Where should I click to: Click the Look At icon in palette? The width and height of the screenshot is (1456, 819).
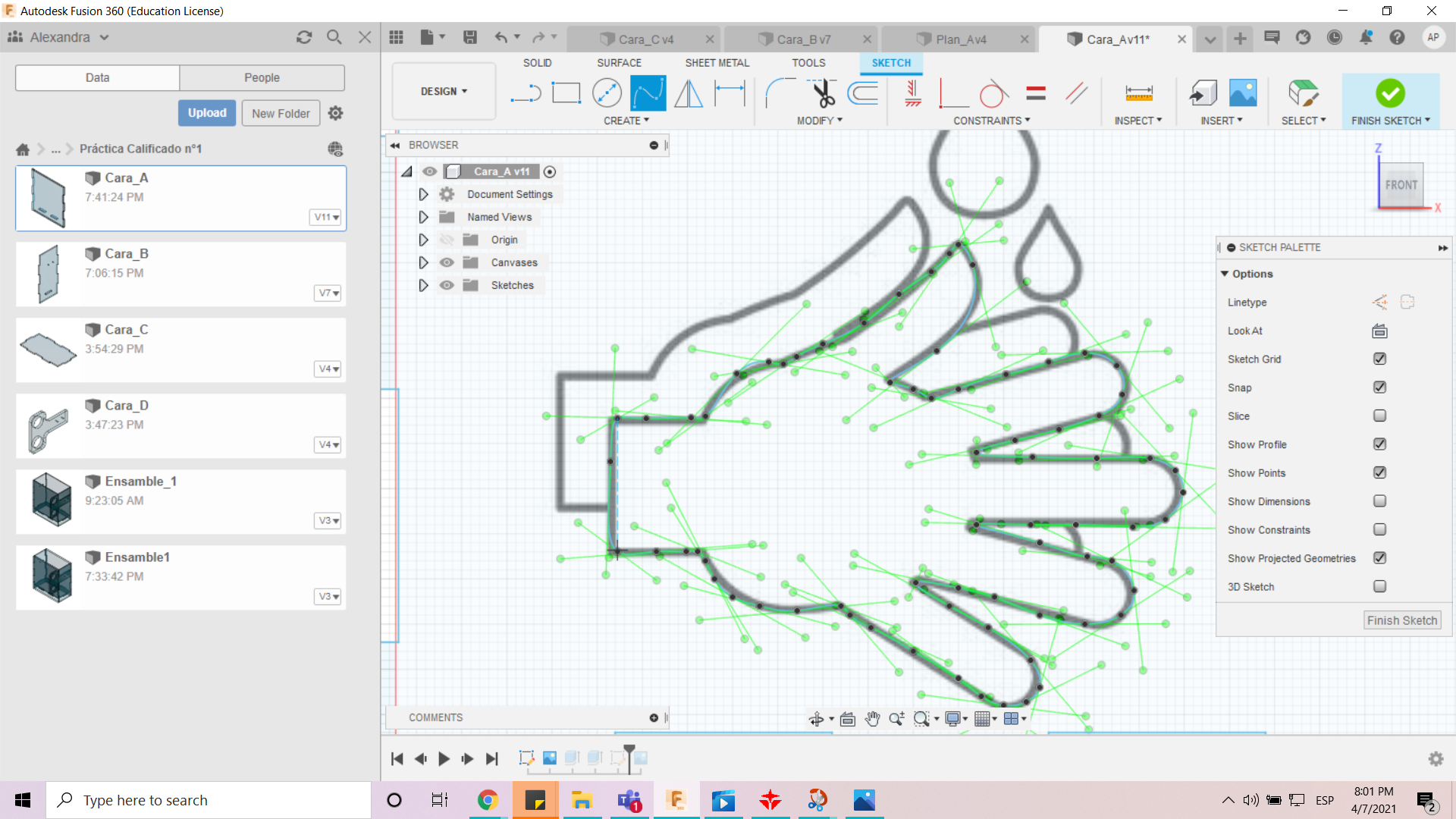click(1379, 331)
